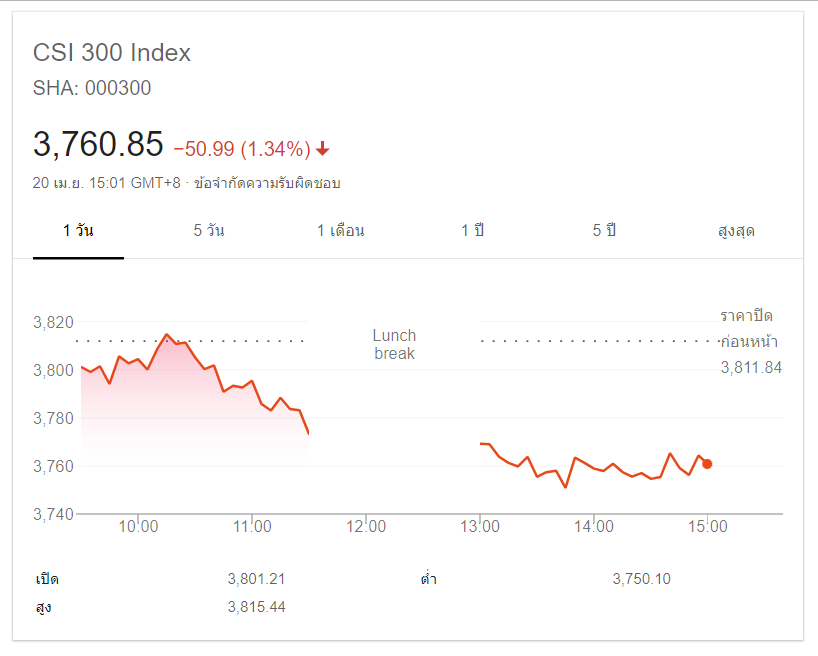
Task: Click the เปิด opening value 3,801.21
Action: coord(256,579)
